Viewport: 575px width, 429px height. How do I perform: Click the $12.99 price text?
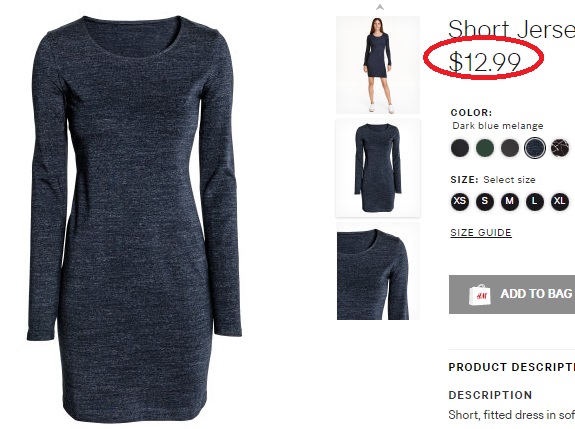coord(484,62)
